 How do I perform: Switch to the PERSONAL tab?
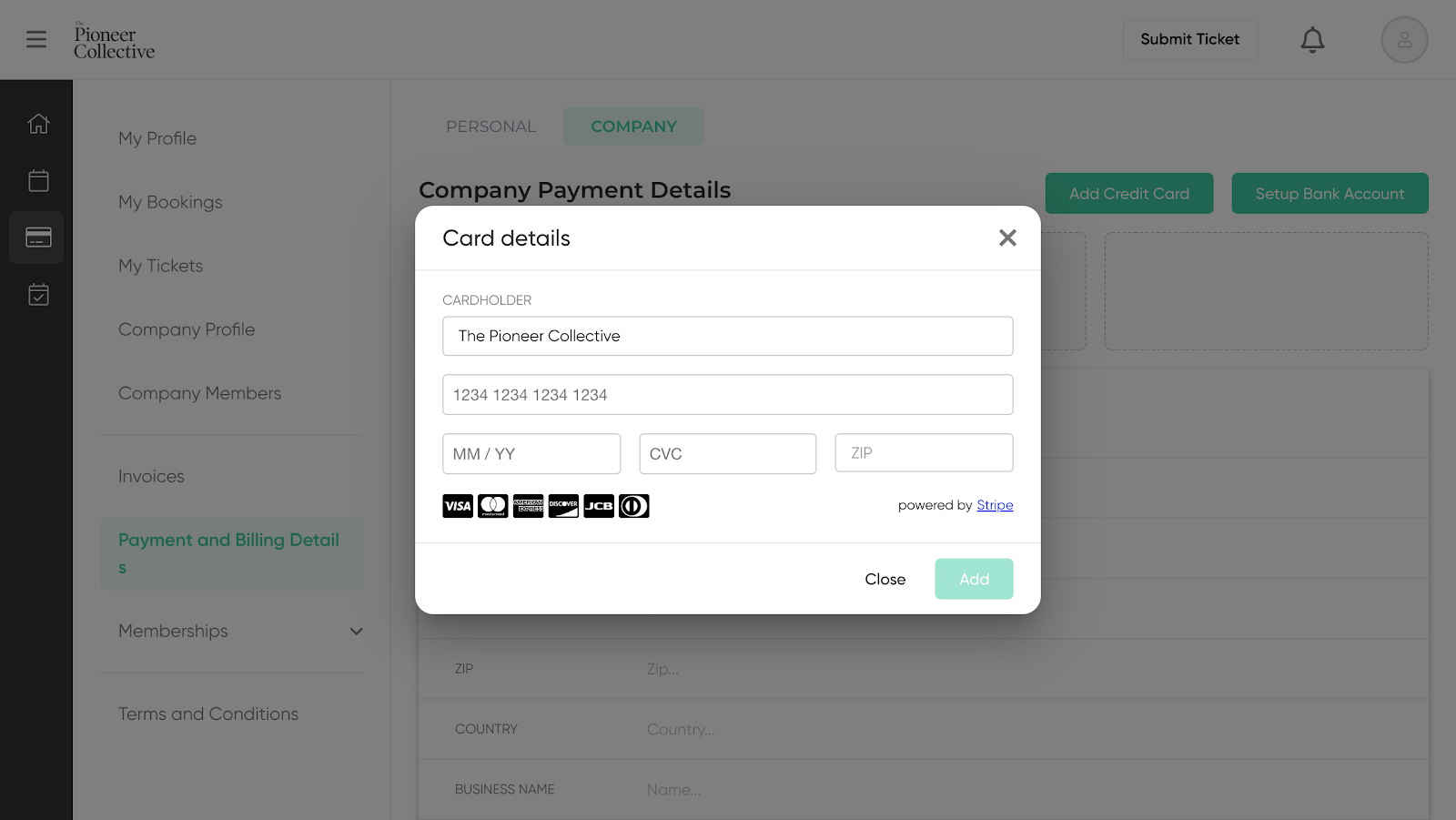(491, 127)
